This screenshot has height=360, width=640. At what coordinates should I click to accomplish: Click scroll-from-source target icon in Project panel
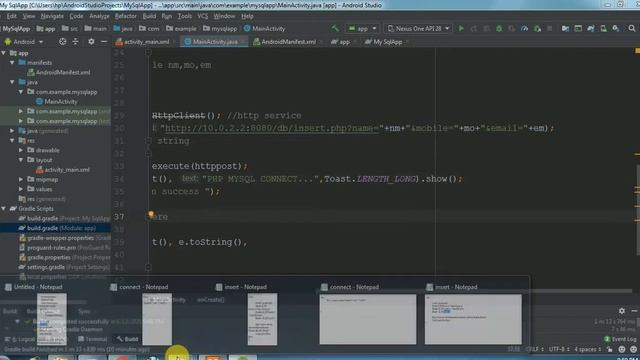(62, 42)
